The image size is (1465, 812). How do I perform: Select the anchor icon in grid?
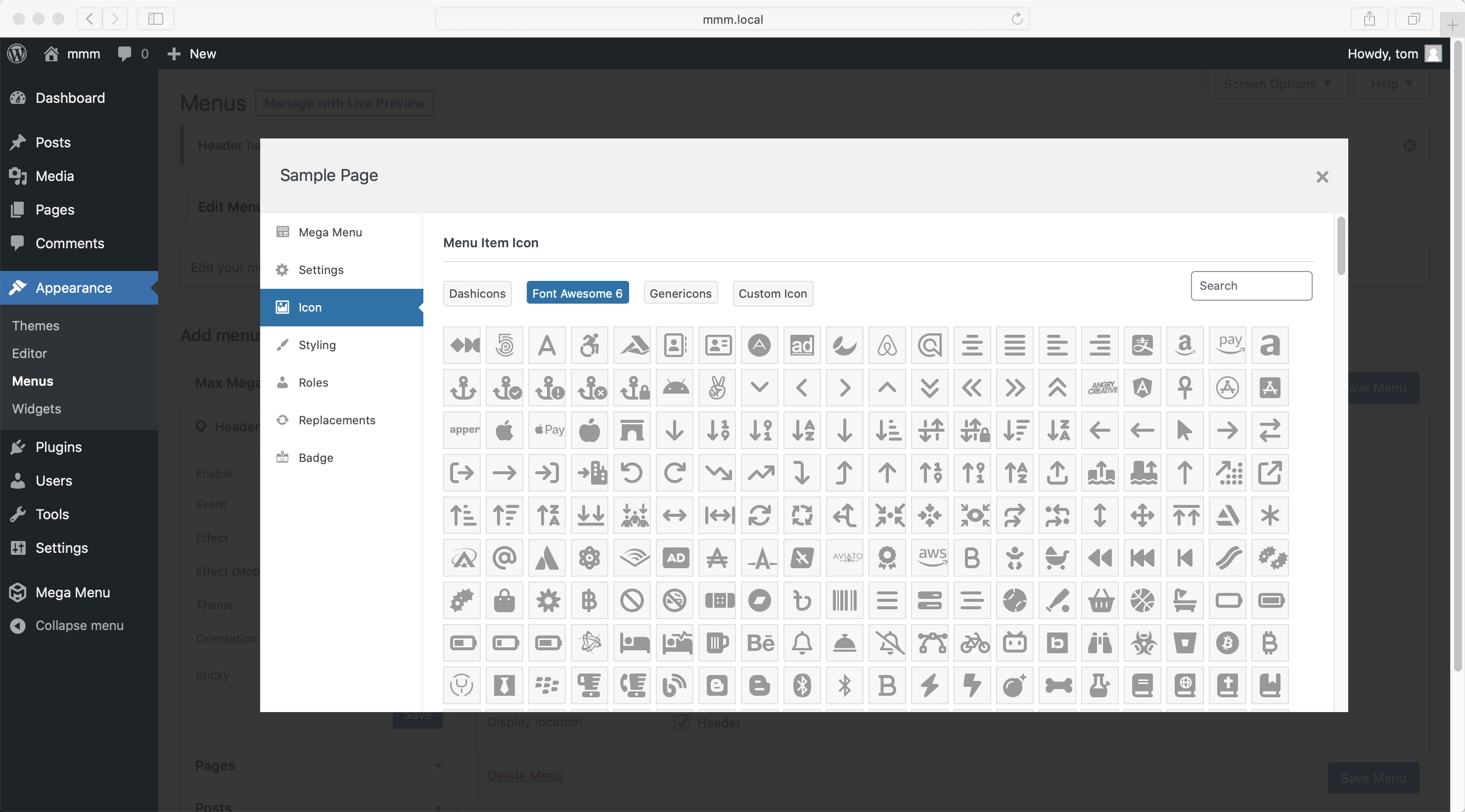pyautogui.click(x=462, y=388)
